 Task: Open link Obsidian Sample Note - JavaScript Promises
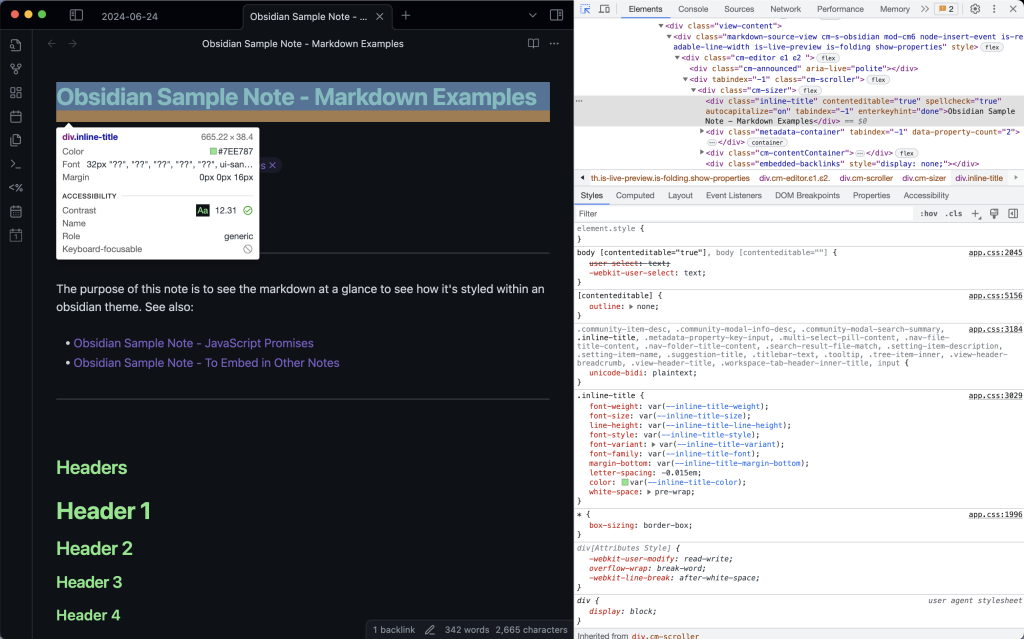(193, 343)
